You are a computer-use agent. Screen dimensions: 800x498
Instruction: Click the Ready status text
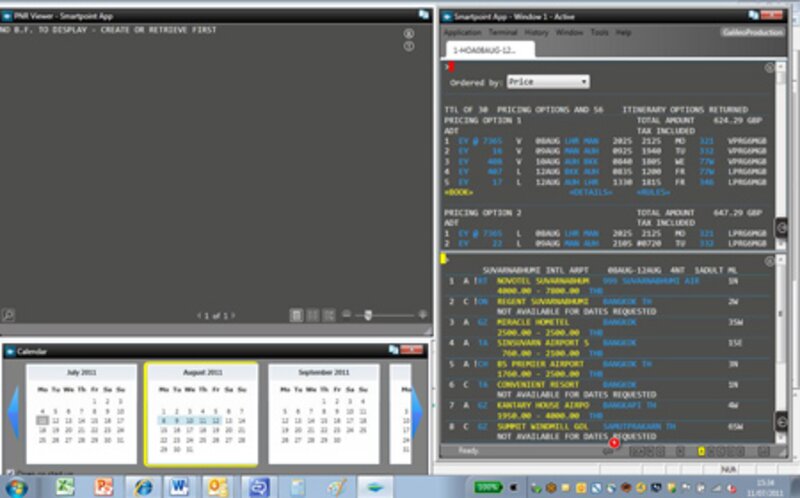coord(468,451)
